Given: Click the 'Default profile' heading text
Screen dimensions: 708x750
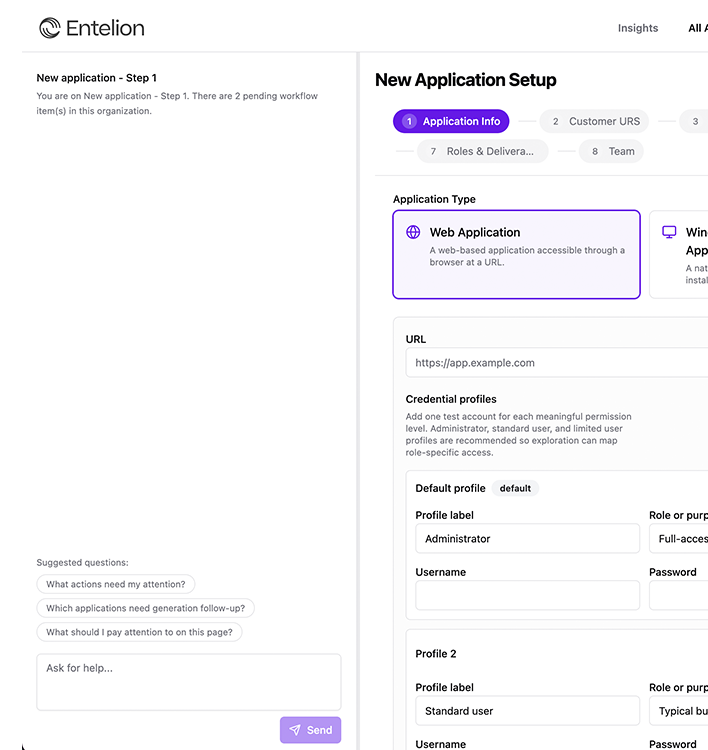Looking at the screenshot, I should (450, 488).
